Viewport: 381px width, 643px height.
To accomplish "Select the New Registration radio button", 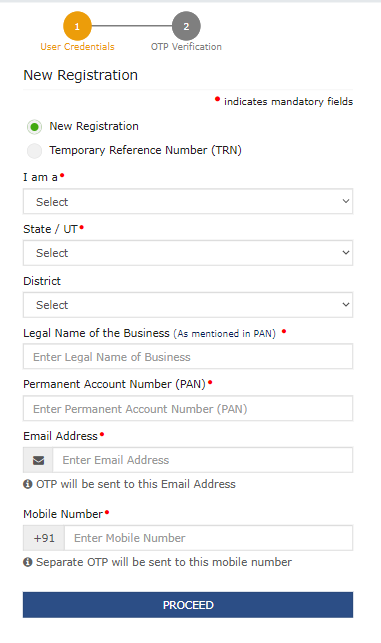I will pos(34,127).
